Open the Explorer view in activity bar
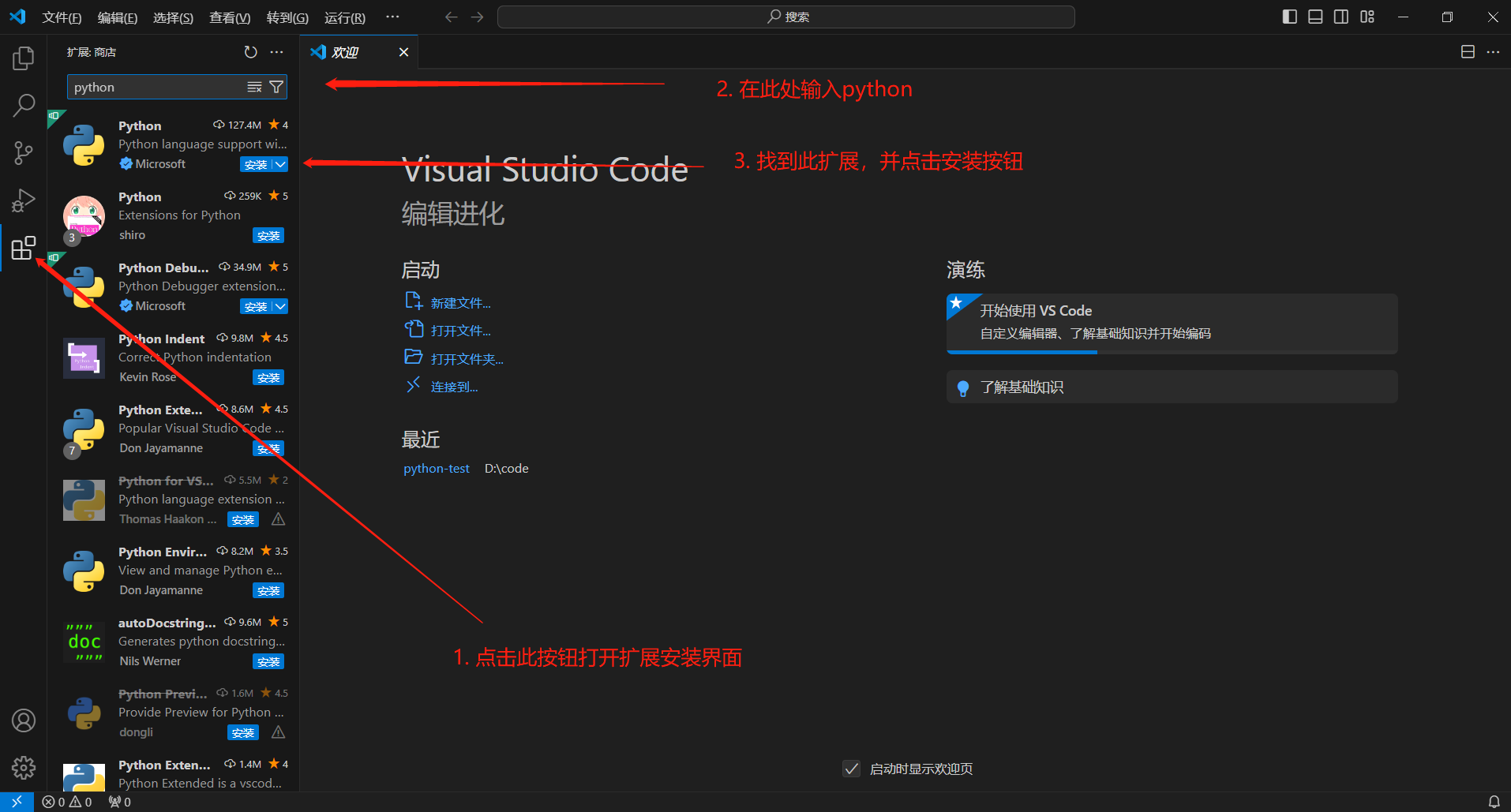Image resolution: width=1511 pixels, height=812 pixels. pyautogui.click(x=24, y=58)
